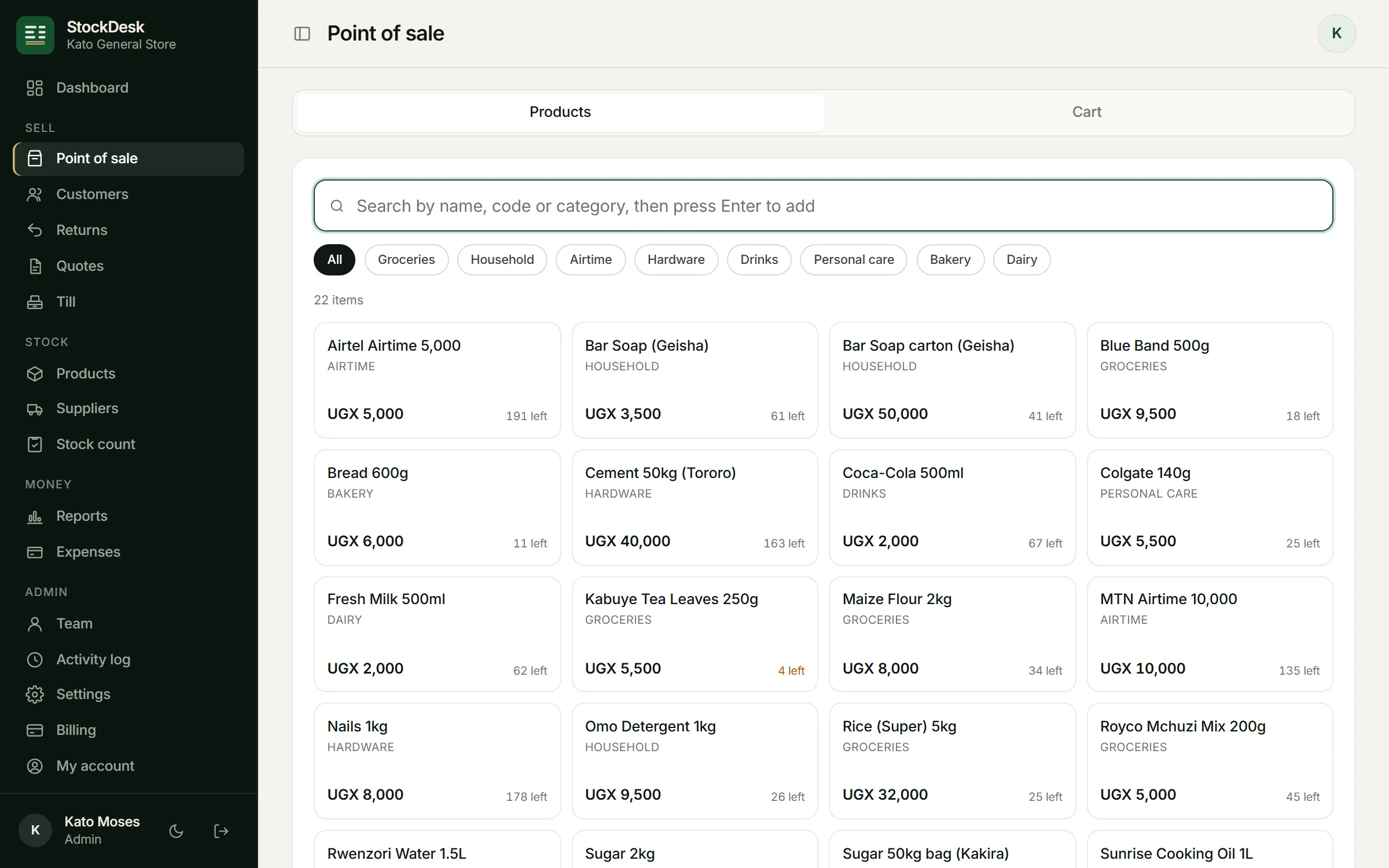The image size is (1389, 868).
Task: Filter products by Personal care
Action: (x=854, y=260)
